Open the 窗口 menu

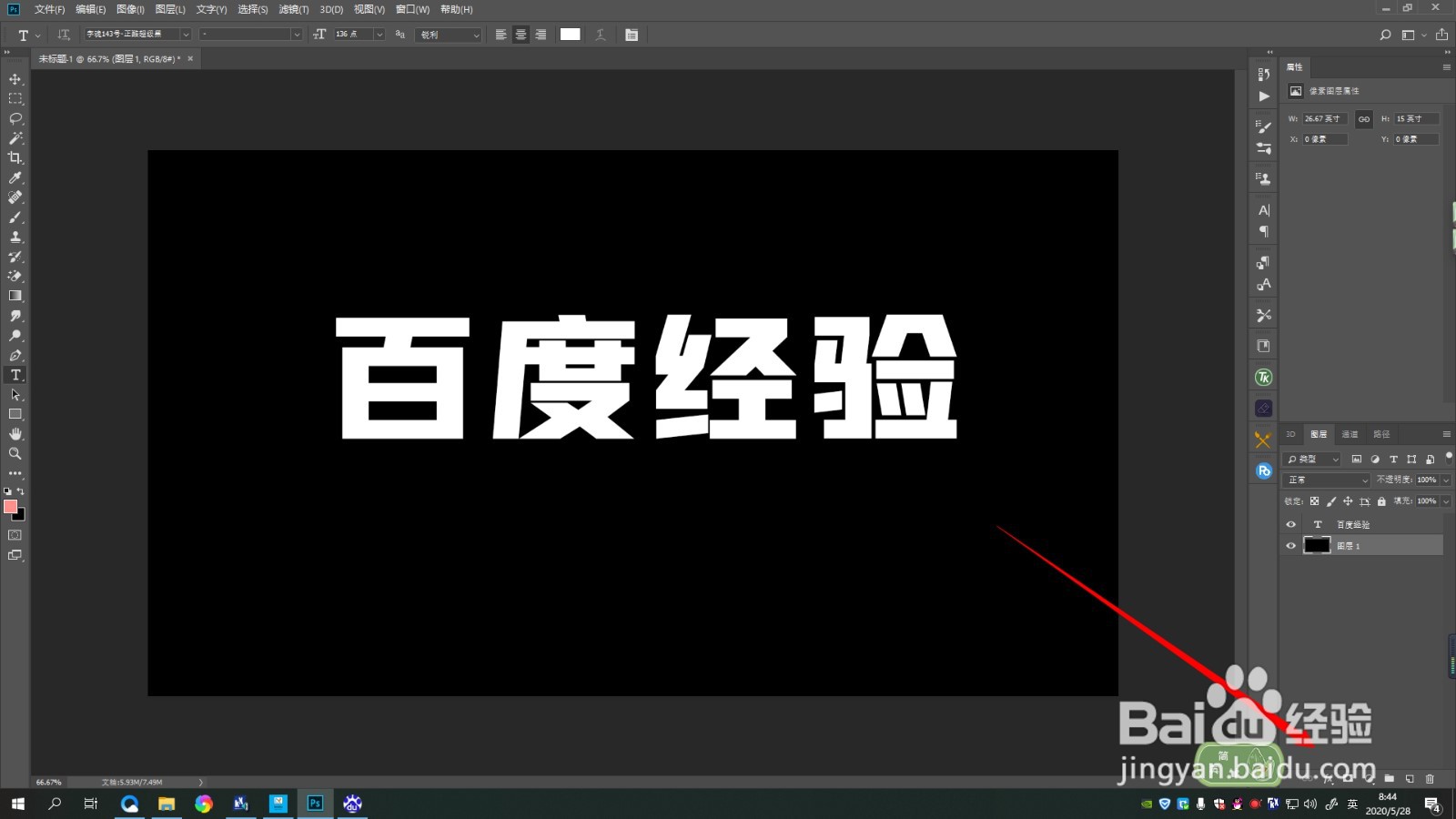coord(412,9)
